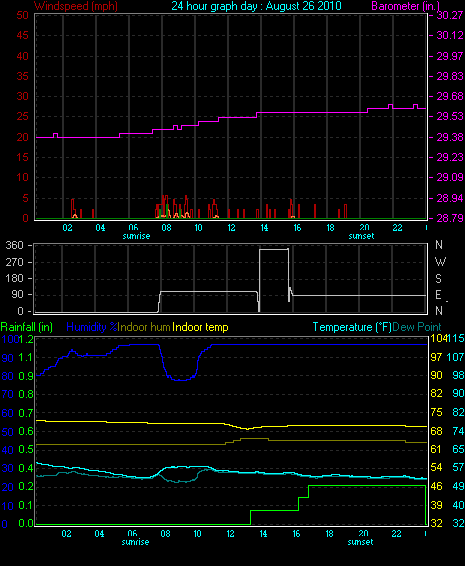Screen dimensions: 465x566
Task: Click the yellow 104 indoor temp axis value
Action: tap(438, 338)
